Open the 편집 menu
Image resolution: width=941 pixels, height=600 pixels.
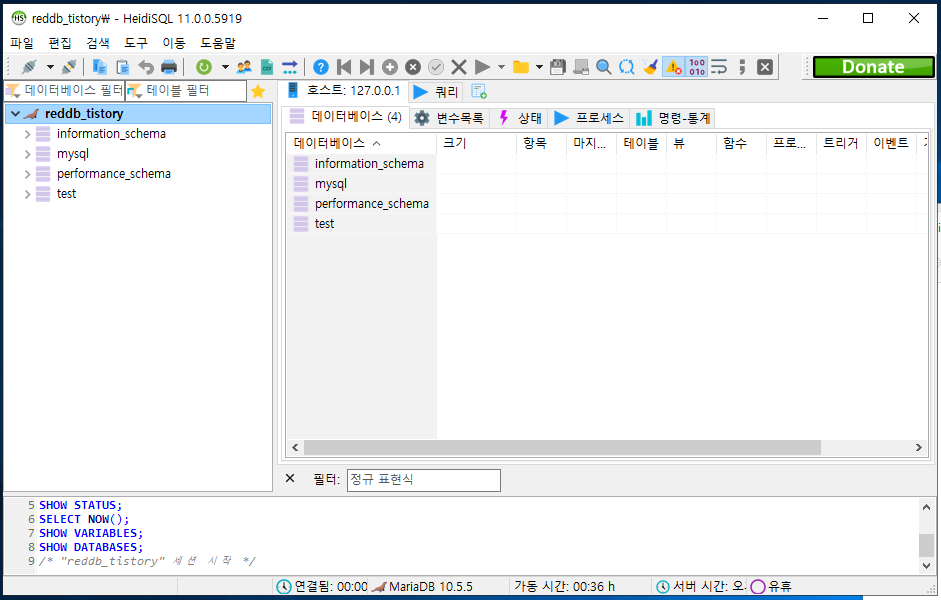coord(59,43)
